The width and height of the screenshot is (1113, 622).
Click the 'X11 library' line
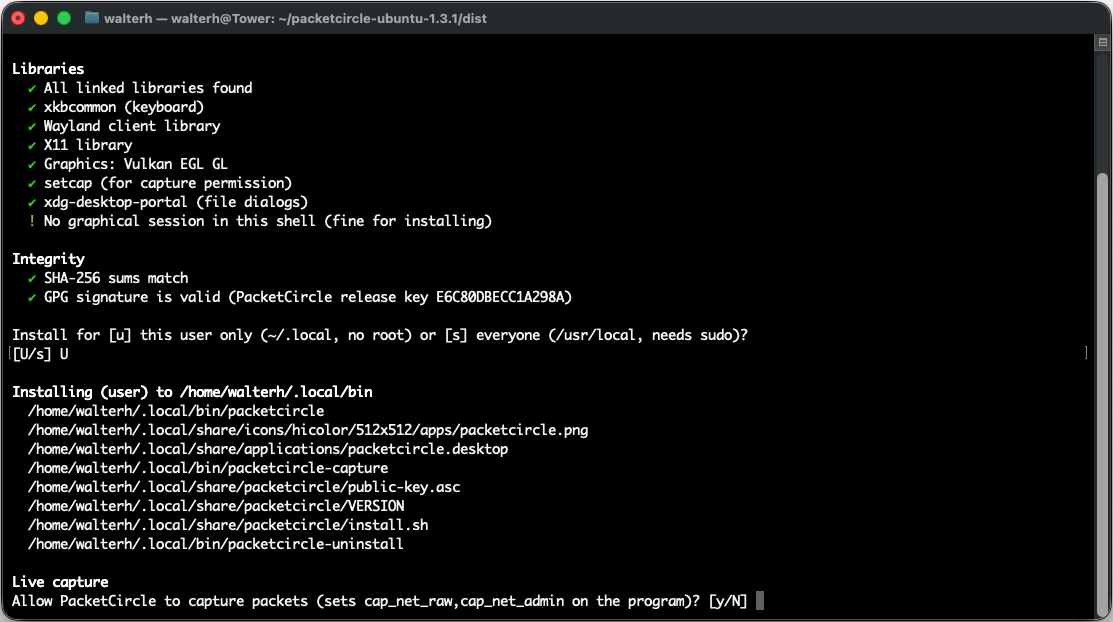(88, 145)
